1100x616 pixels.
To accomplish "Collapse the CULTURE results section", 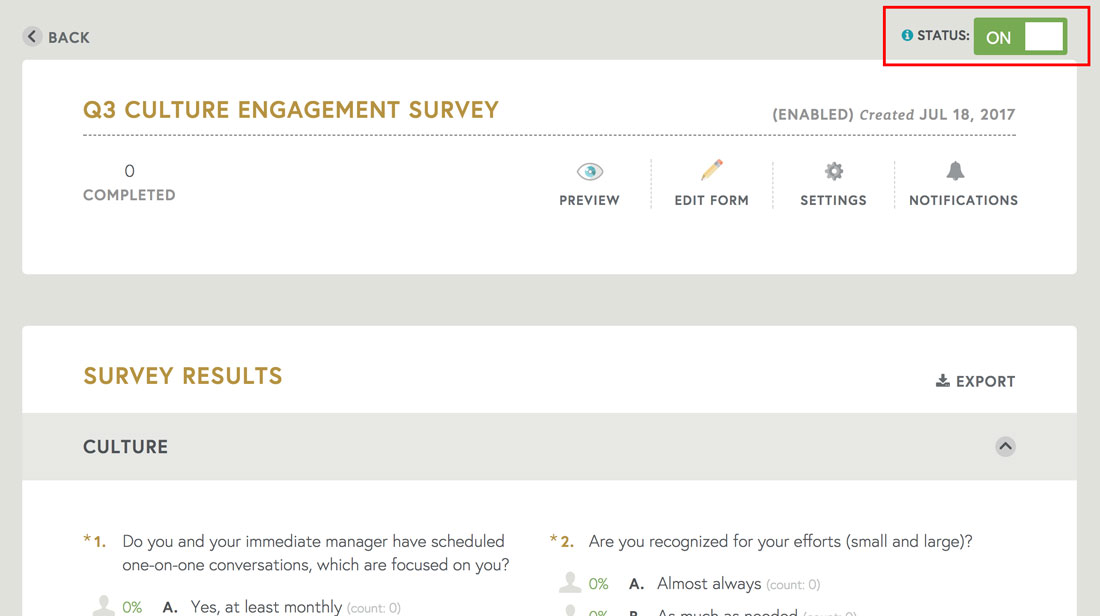I will click(x=1005, y=447).
